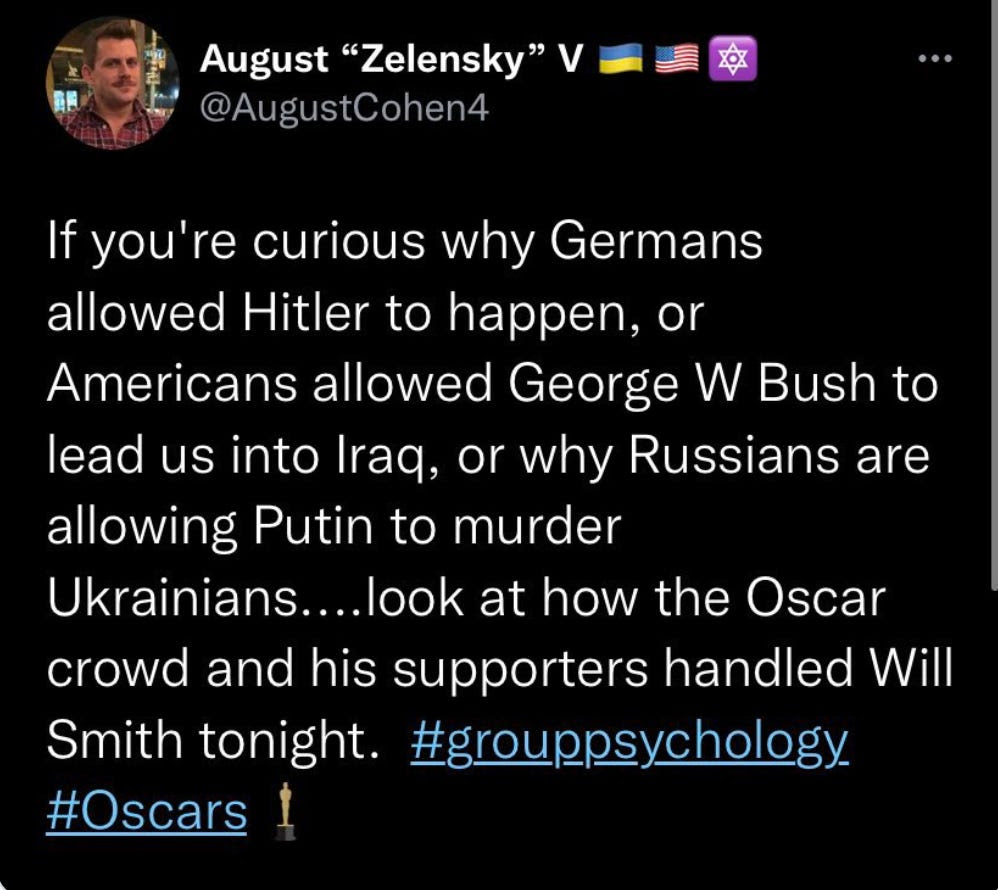This screenshot has height=890, width=998.
Task: Click the scrollbar on the right edge
Action: point(994,293)
